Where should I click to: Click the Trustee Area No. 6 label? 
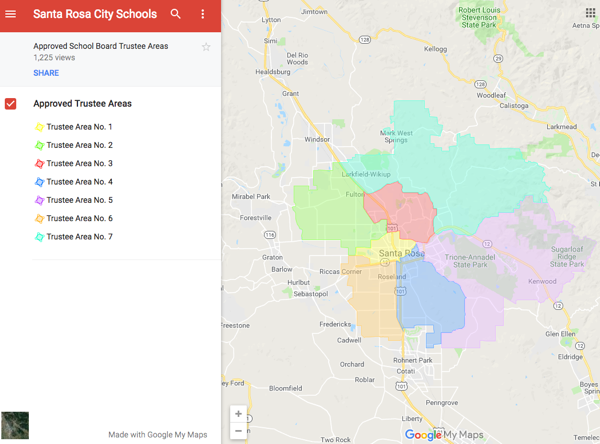point(80,218)
